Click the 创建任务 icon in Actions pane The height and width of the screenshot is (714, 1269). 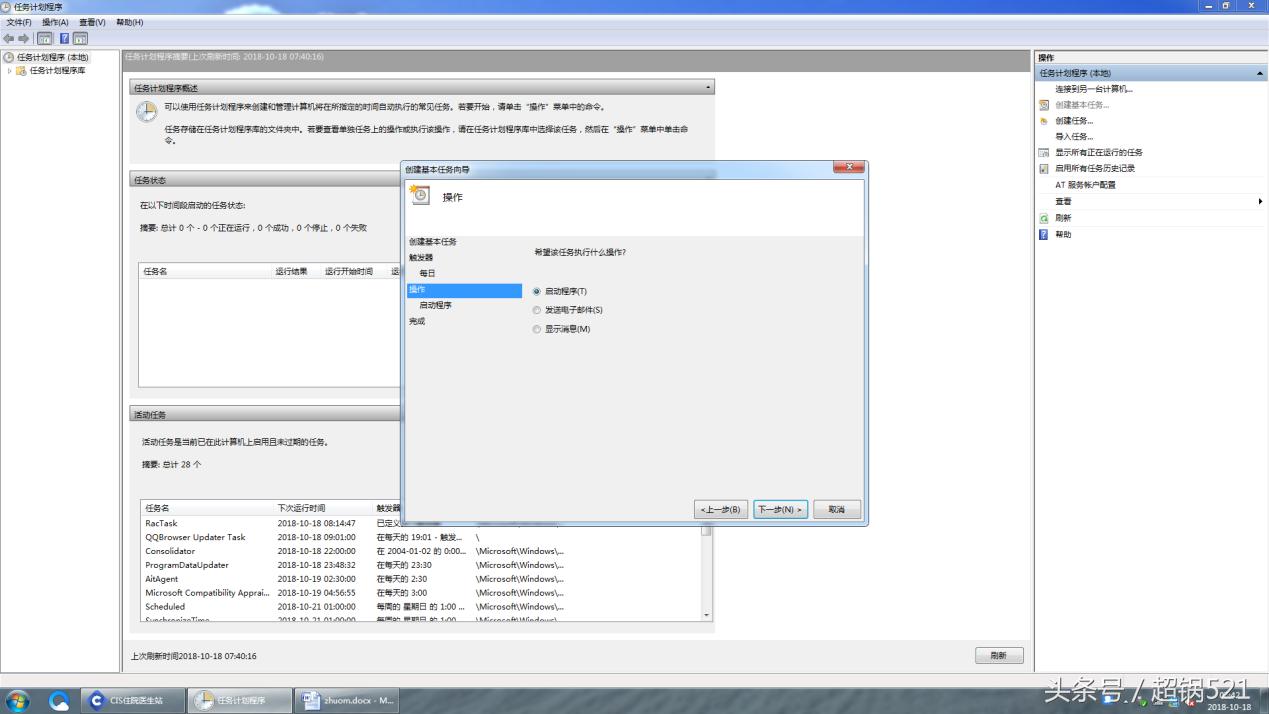click(1044, 121)
